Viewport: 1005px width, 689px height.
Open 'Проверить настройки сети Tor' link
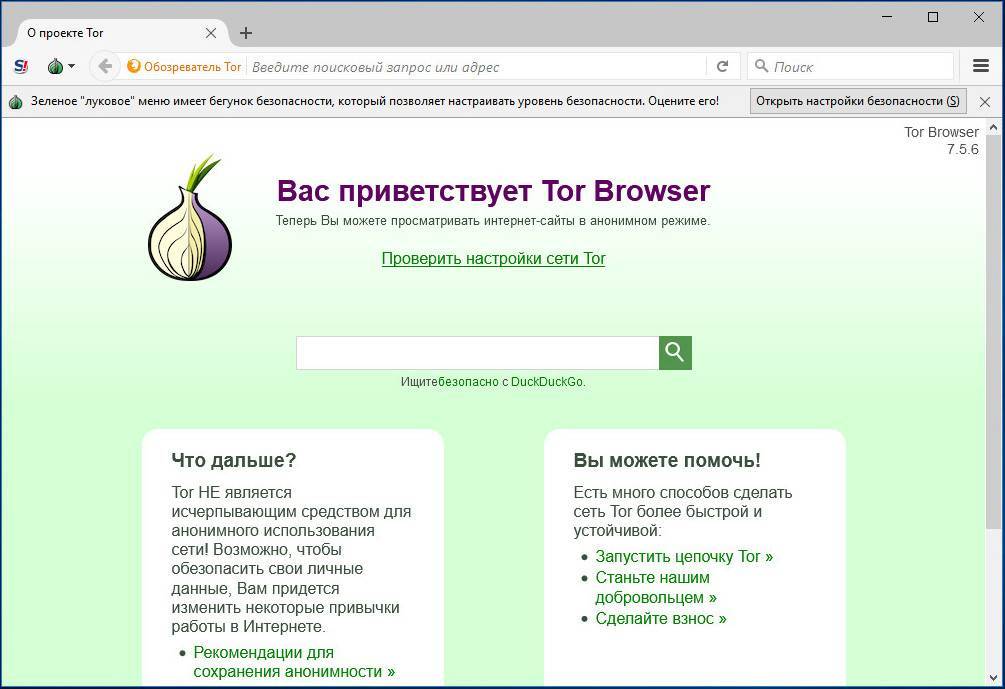pos(494,258)
